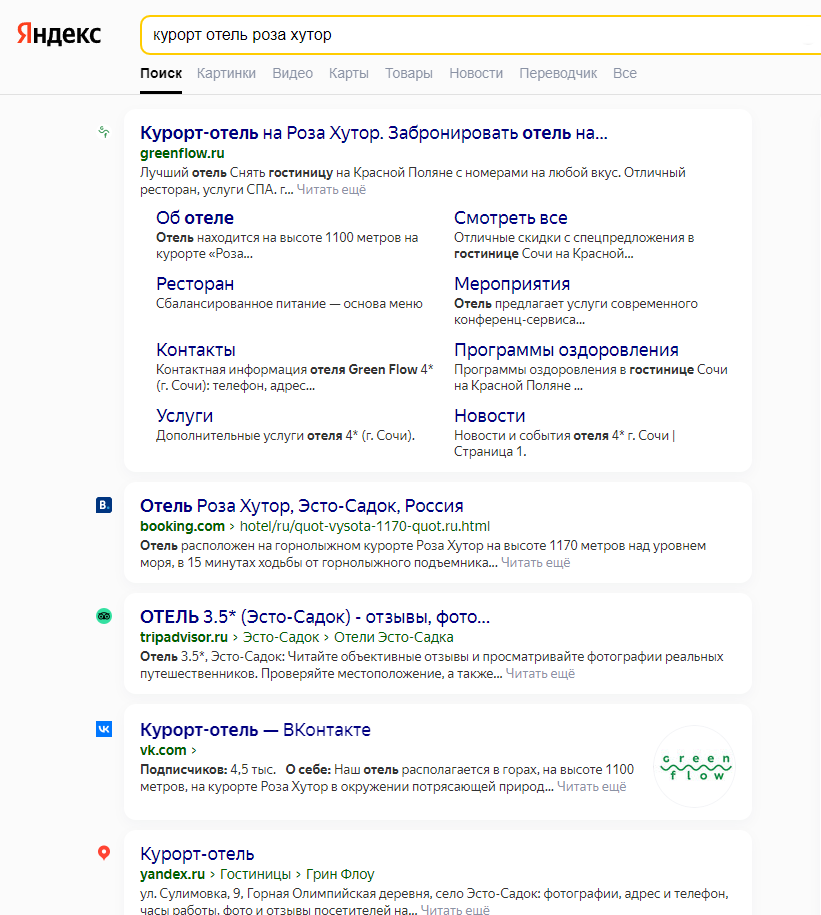Open the Мероприятия sitelink
The height and width of the screenshot is (915, 821).
pos(512,284)
